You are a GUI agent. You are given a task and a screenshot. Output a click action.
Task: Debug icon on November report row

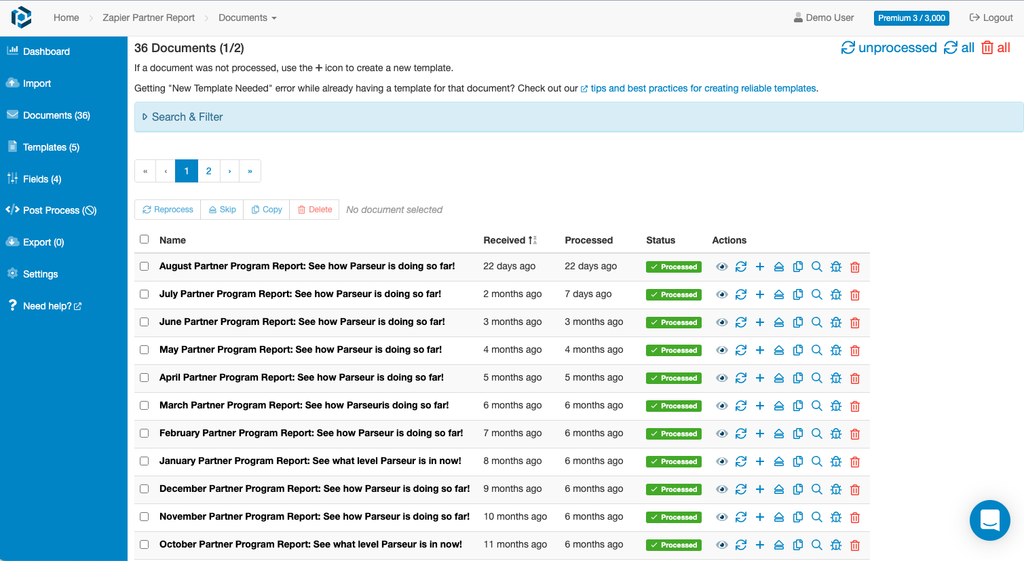(x=836, y=517)
